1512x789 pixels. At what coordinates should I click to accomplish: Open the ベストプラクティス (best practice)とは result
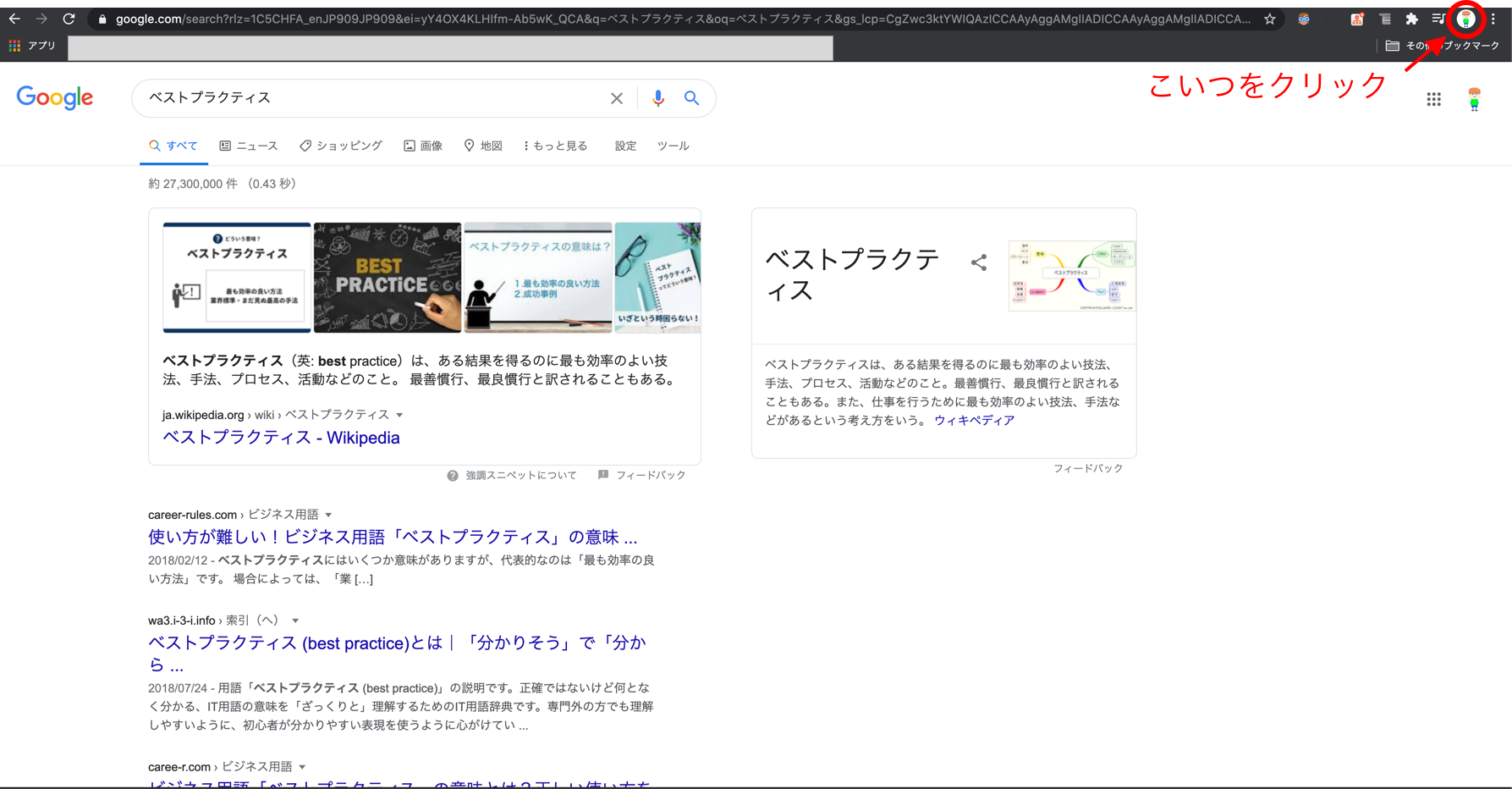[397, 654]
